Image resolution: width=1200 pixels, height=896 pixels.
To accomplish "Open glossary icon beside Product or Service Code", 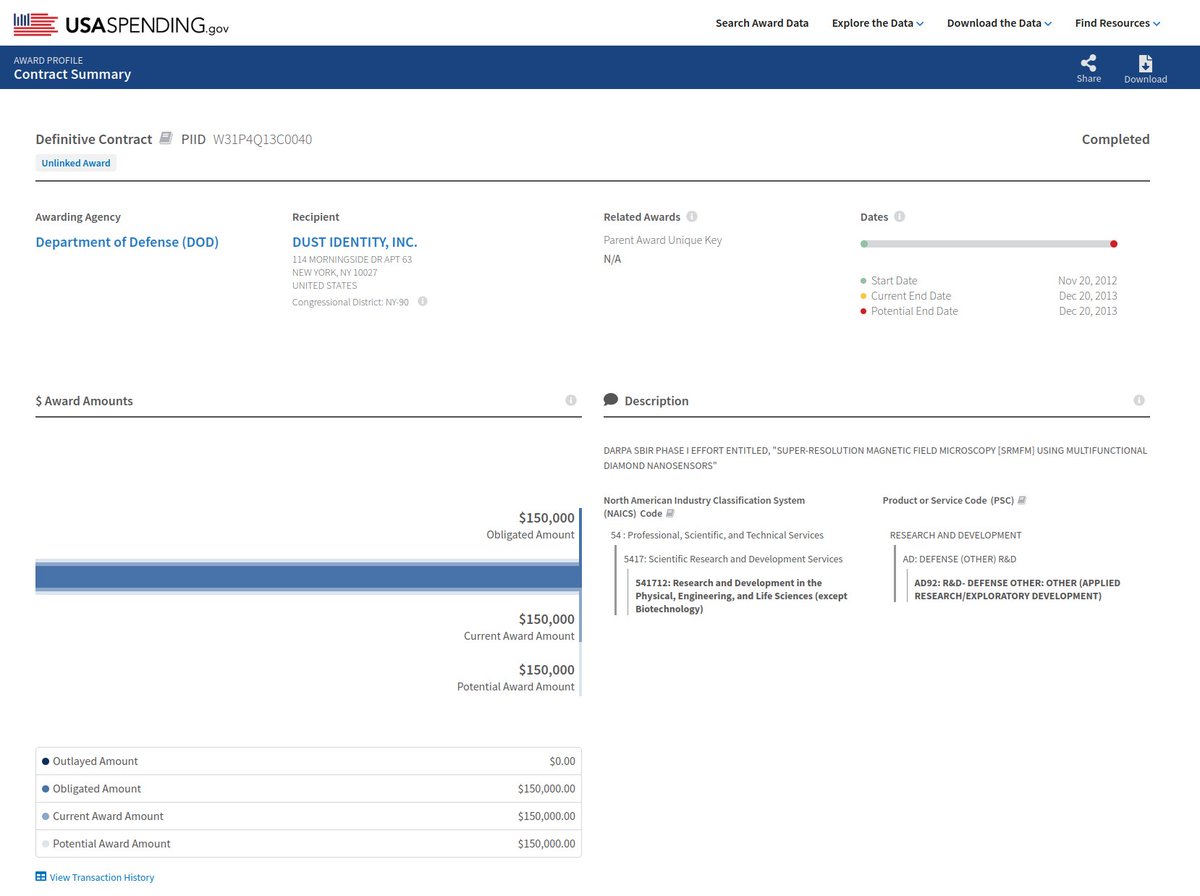I will [1022, 500].
